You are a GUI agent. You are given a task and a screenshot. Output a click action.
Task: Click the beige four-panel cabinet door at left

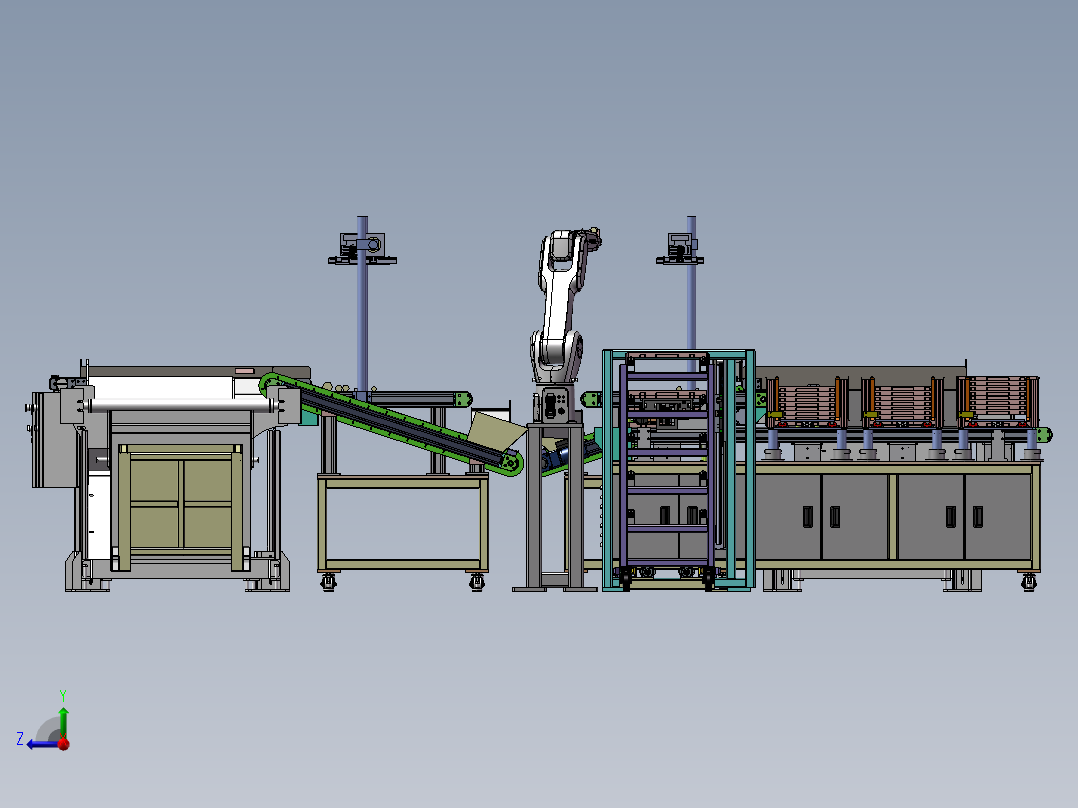(x=182, y=505)
